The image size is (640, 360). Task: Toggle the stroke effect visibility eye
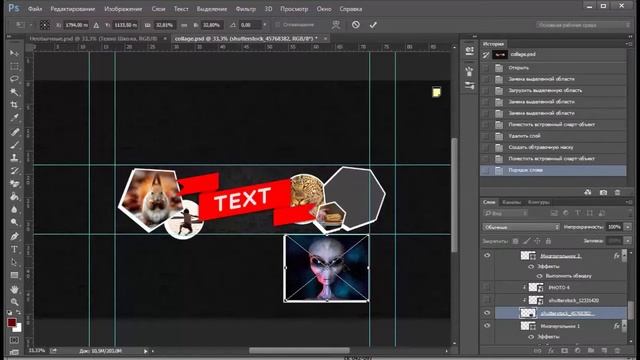540,276
